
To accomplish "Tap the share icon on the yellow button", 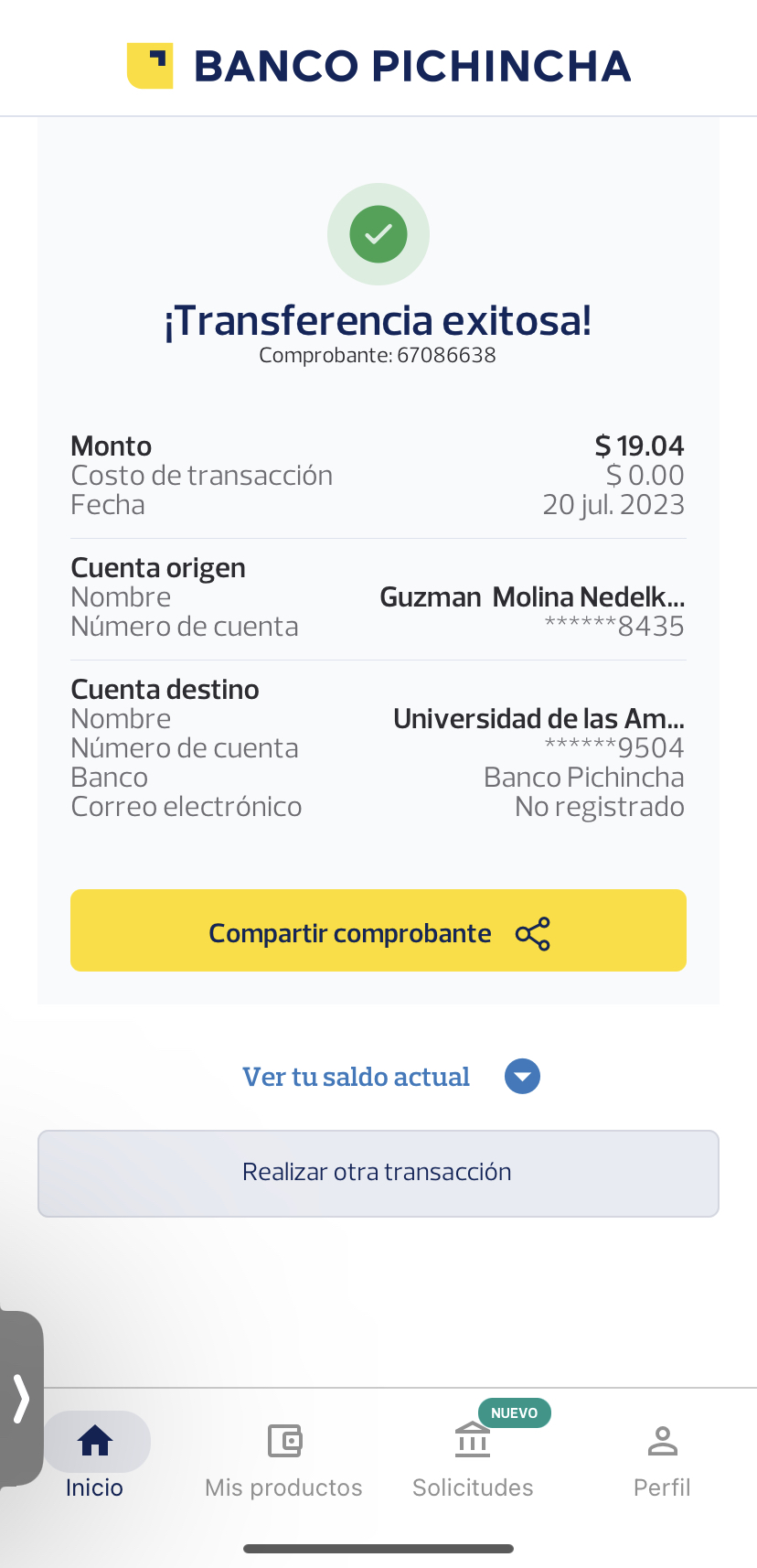I will point(533,934).
